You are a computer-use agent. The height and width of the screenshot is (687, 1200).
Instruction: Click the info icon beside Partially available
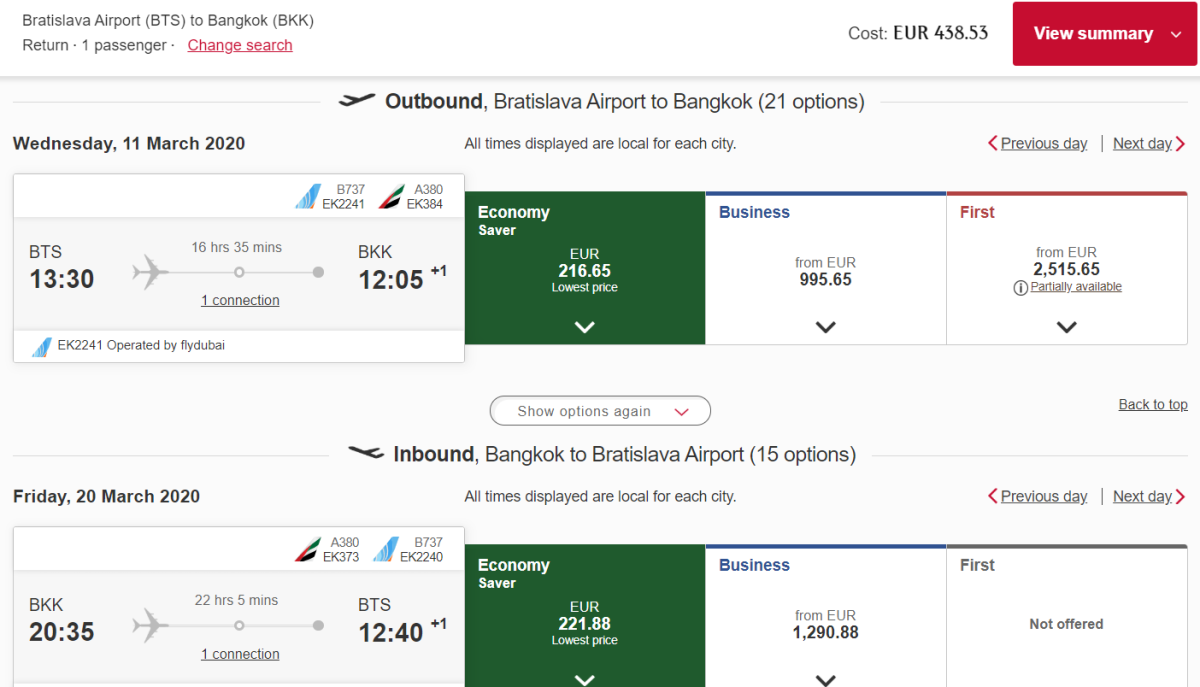[x=1020, y=287]
